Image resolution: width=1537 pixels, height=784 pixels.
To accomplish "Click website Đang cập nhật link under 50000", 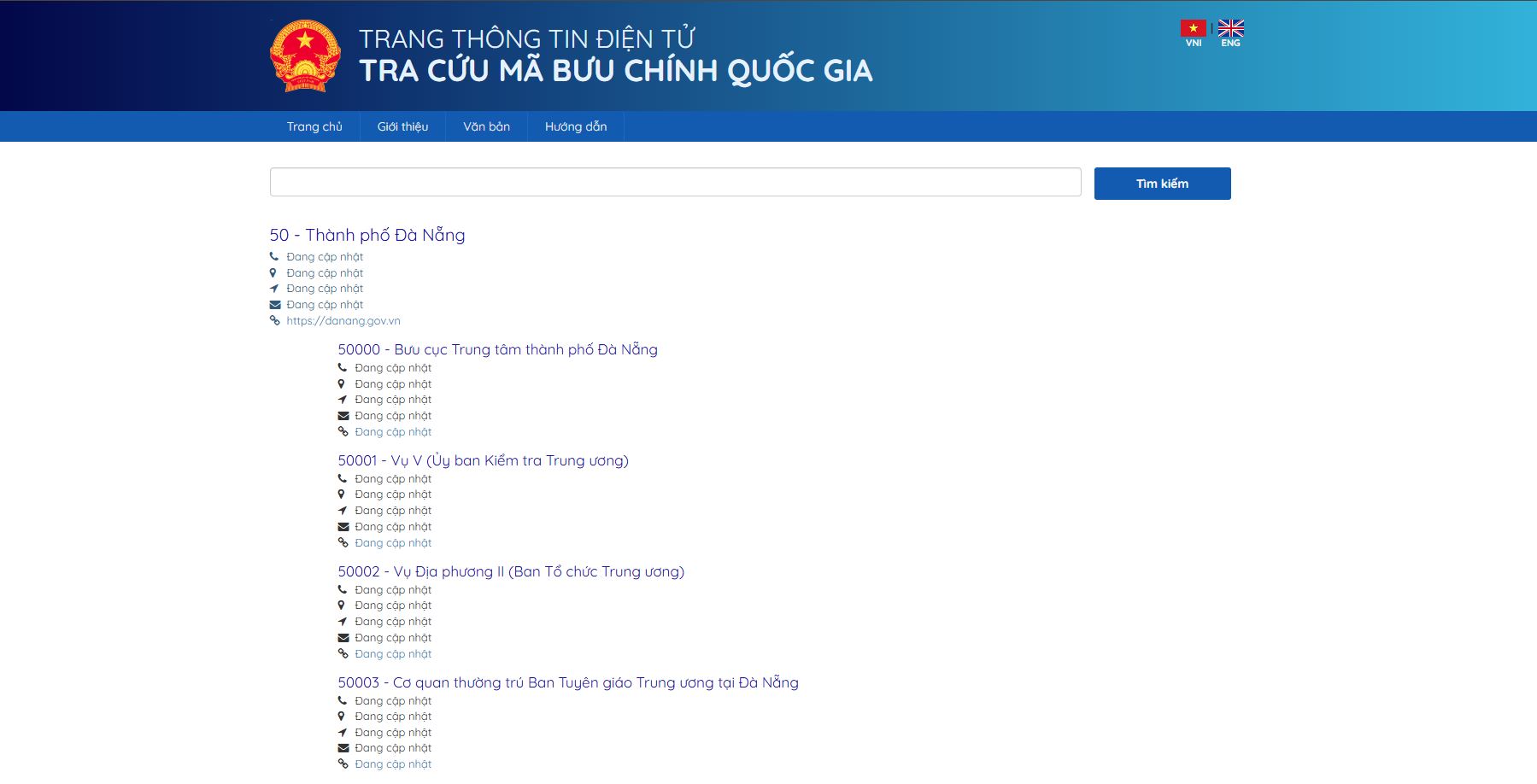I will click(x=393, y=432).
